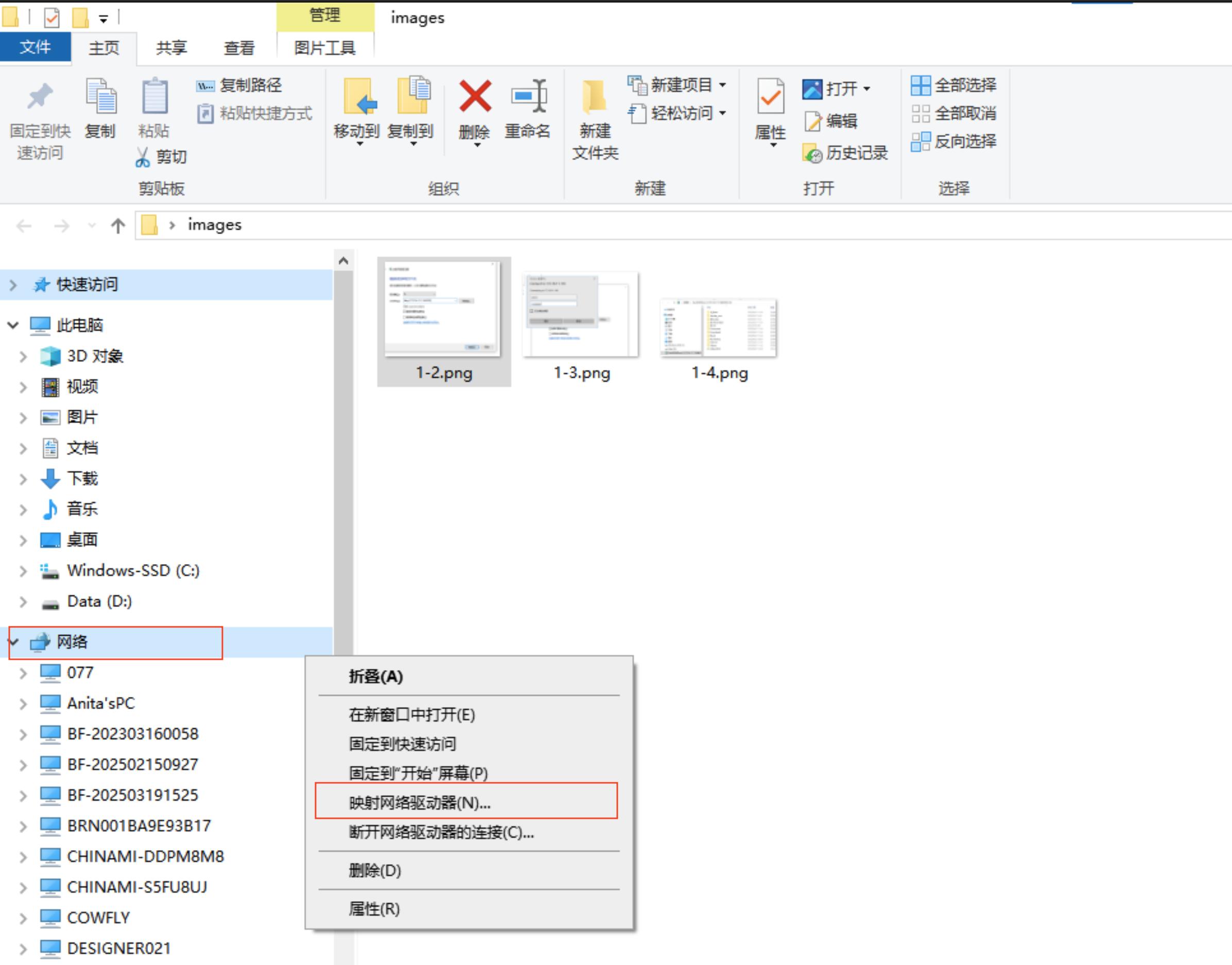Click the Rename icon in ribbon
1232x965 pixels.
528,97
